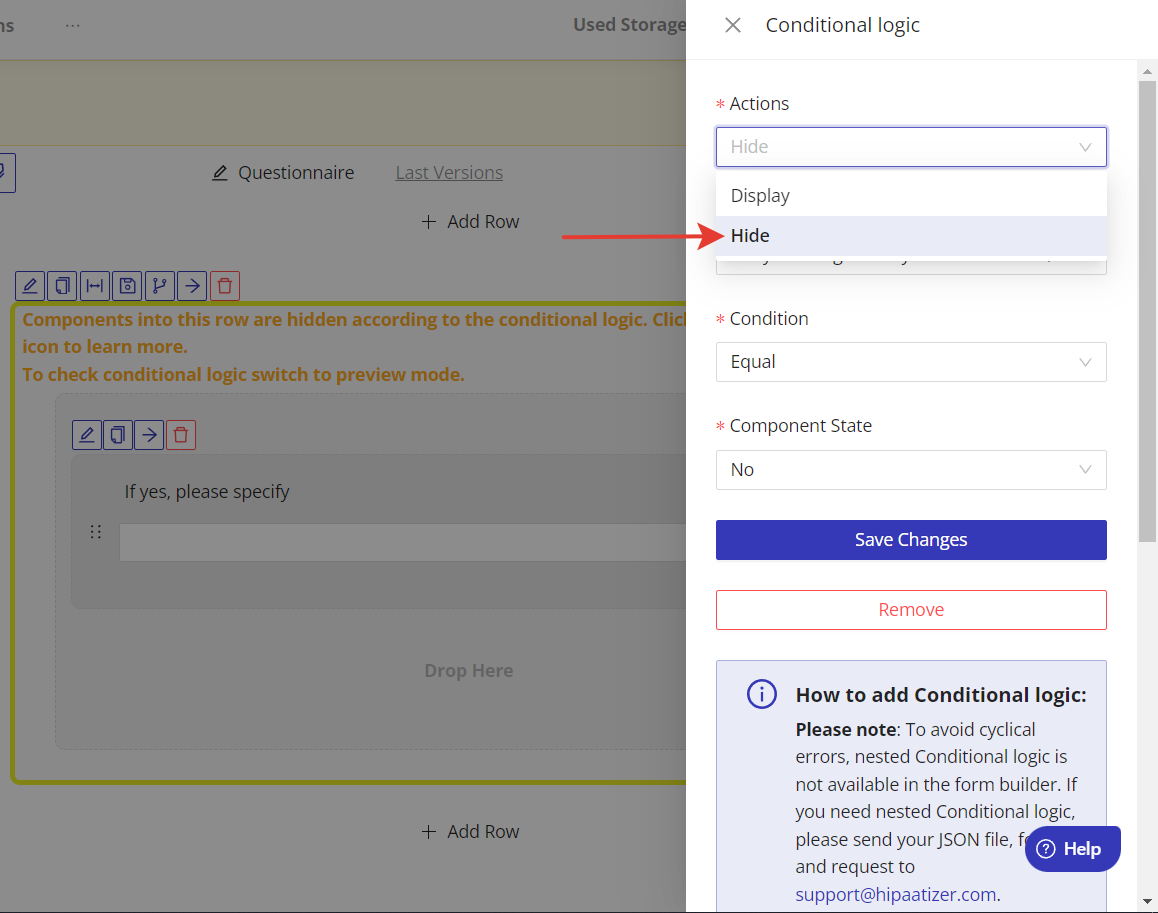
Task: Click the row's red trash delete icon
Action: click(225, 286)
